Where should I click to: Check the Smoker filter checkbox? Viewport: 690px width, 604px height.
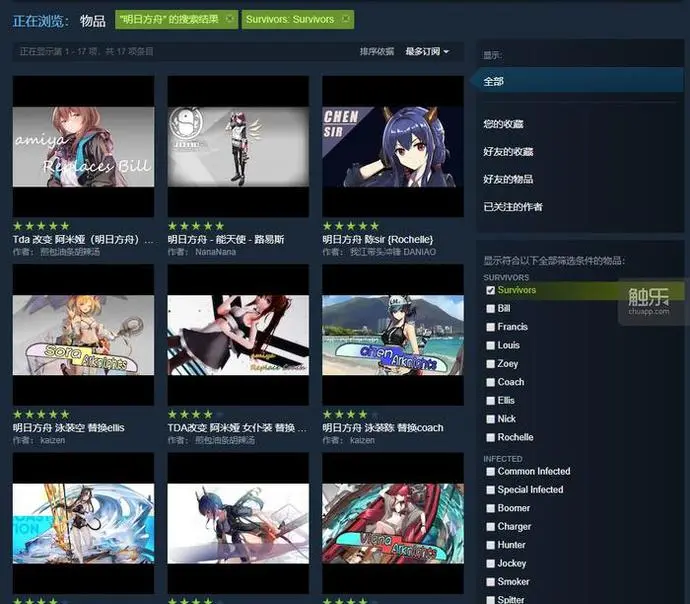pyautogui.click(x=490, y=582)
